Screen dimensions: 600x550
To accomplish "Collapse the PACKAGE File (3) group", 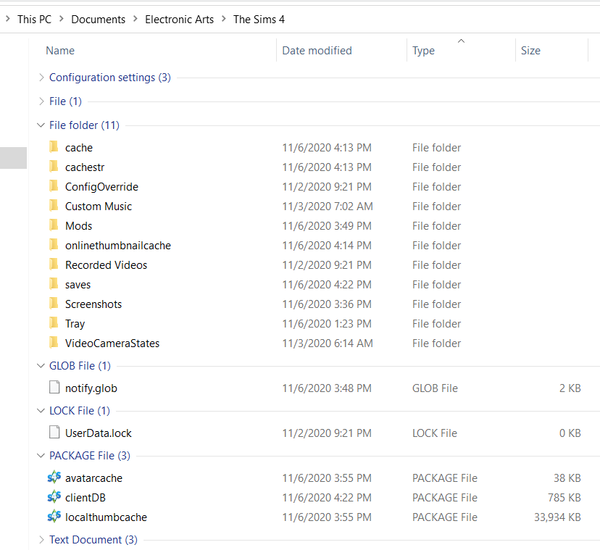I will point(41,455).
